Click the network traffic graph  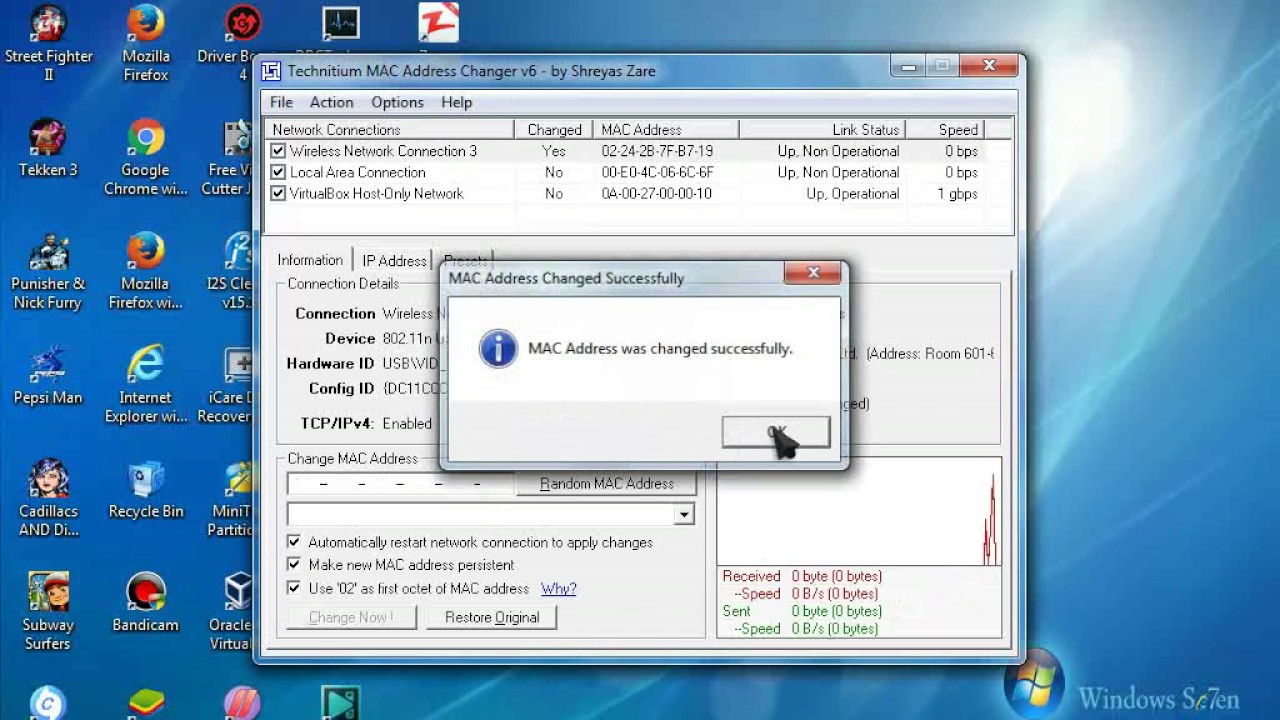click(859, 512)
